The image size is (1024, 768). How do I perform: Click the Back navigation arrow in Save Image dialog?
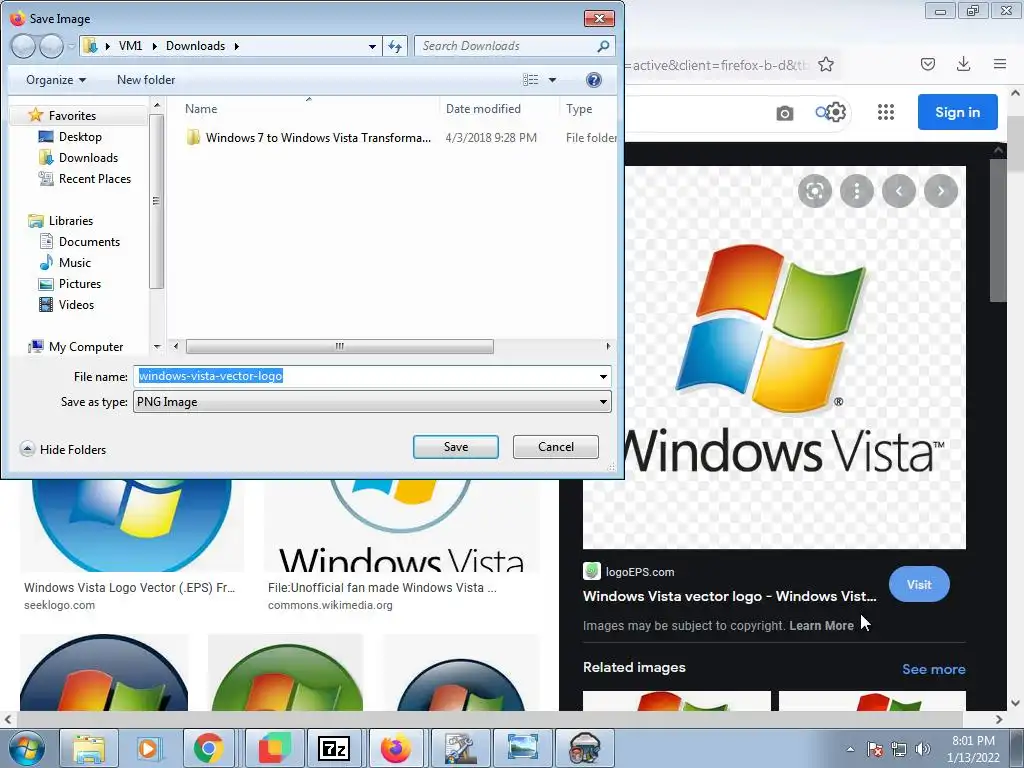pyautogui.click(x=24, y=46)
